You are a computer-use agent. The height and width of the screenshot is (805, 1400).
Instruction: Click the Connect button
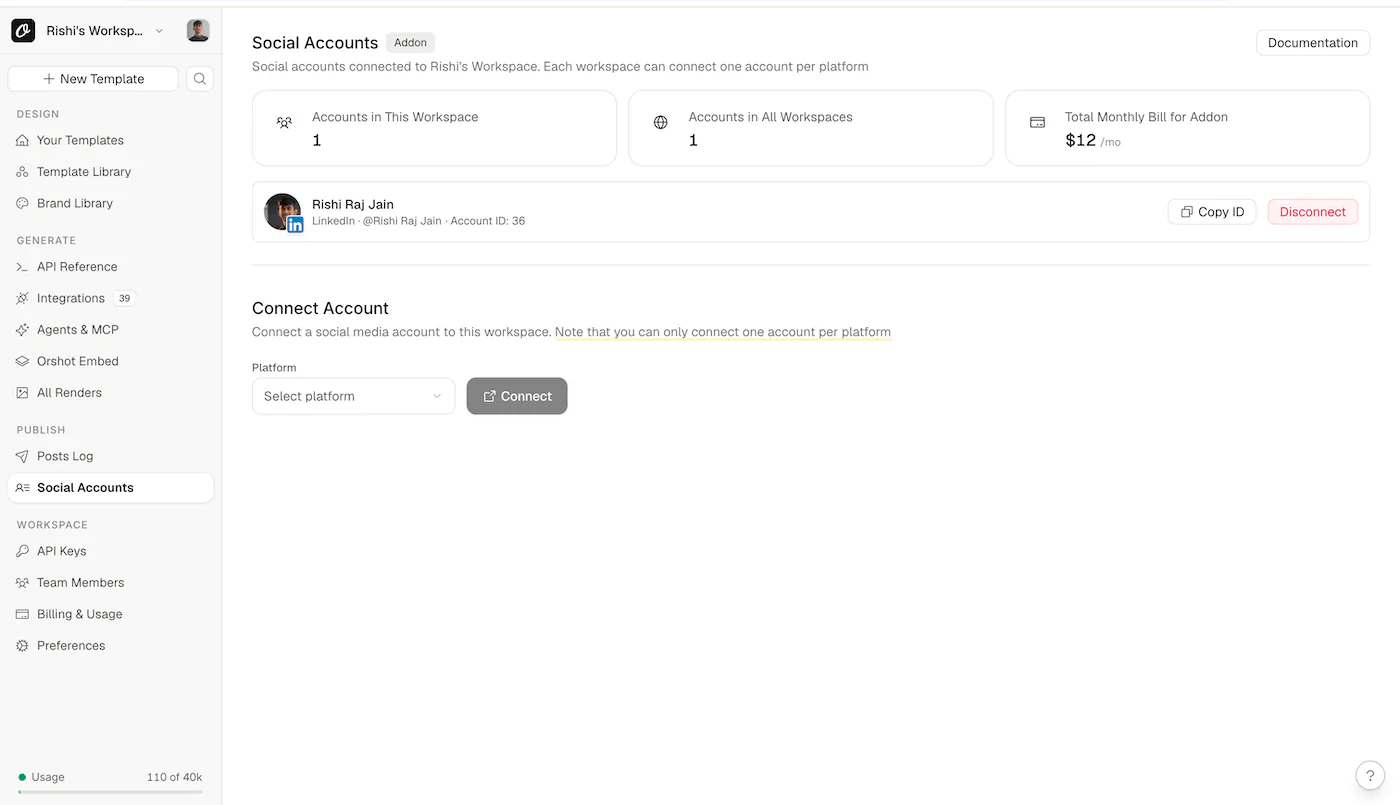click(x=517, y=396)
